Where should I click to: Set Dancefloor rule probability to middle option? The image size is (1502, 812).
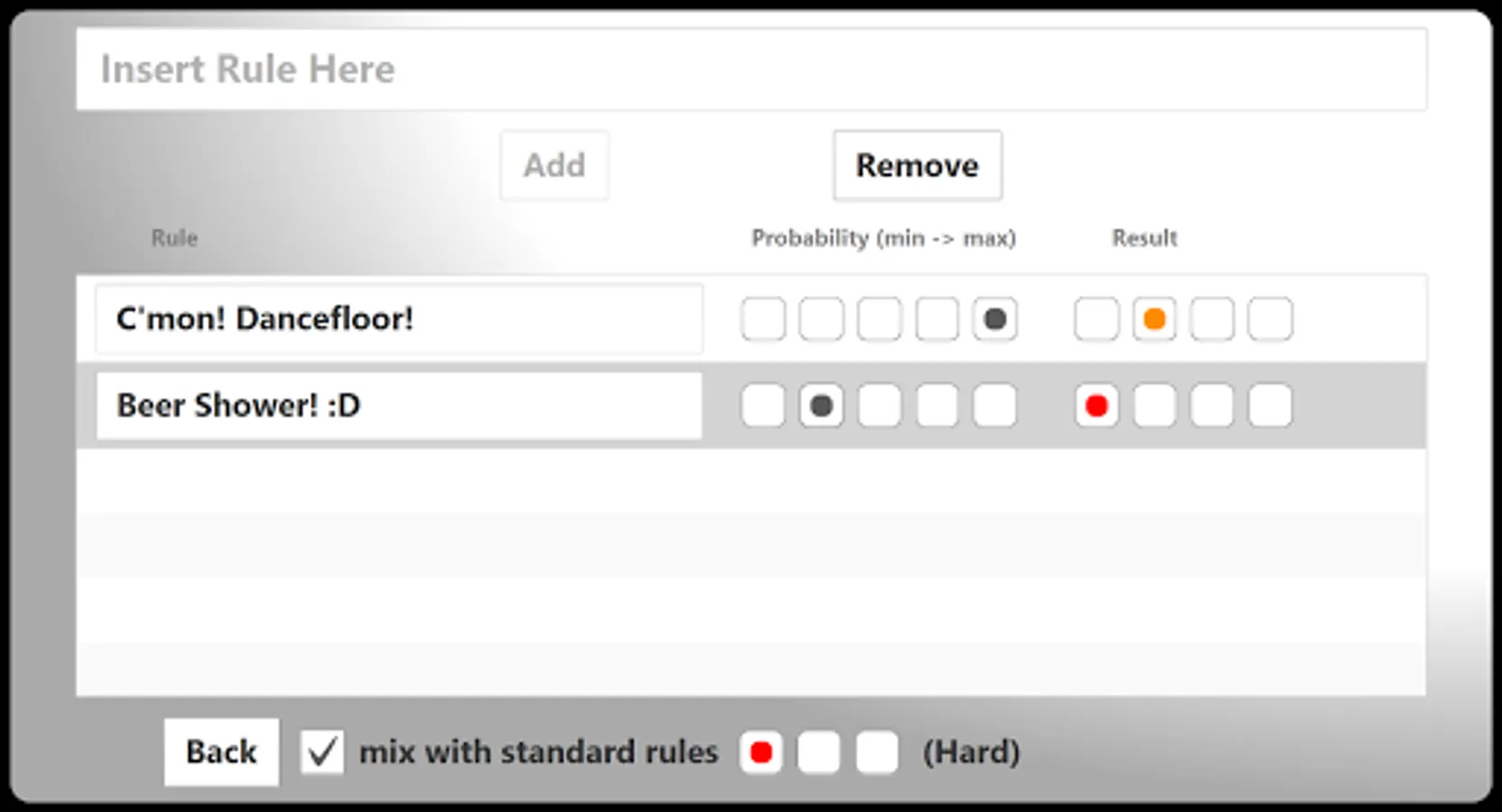[878, 319]
